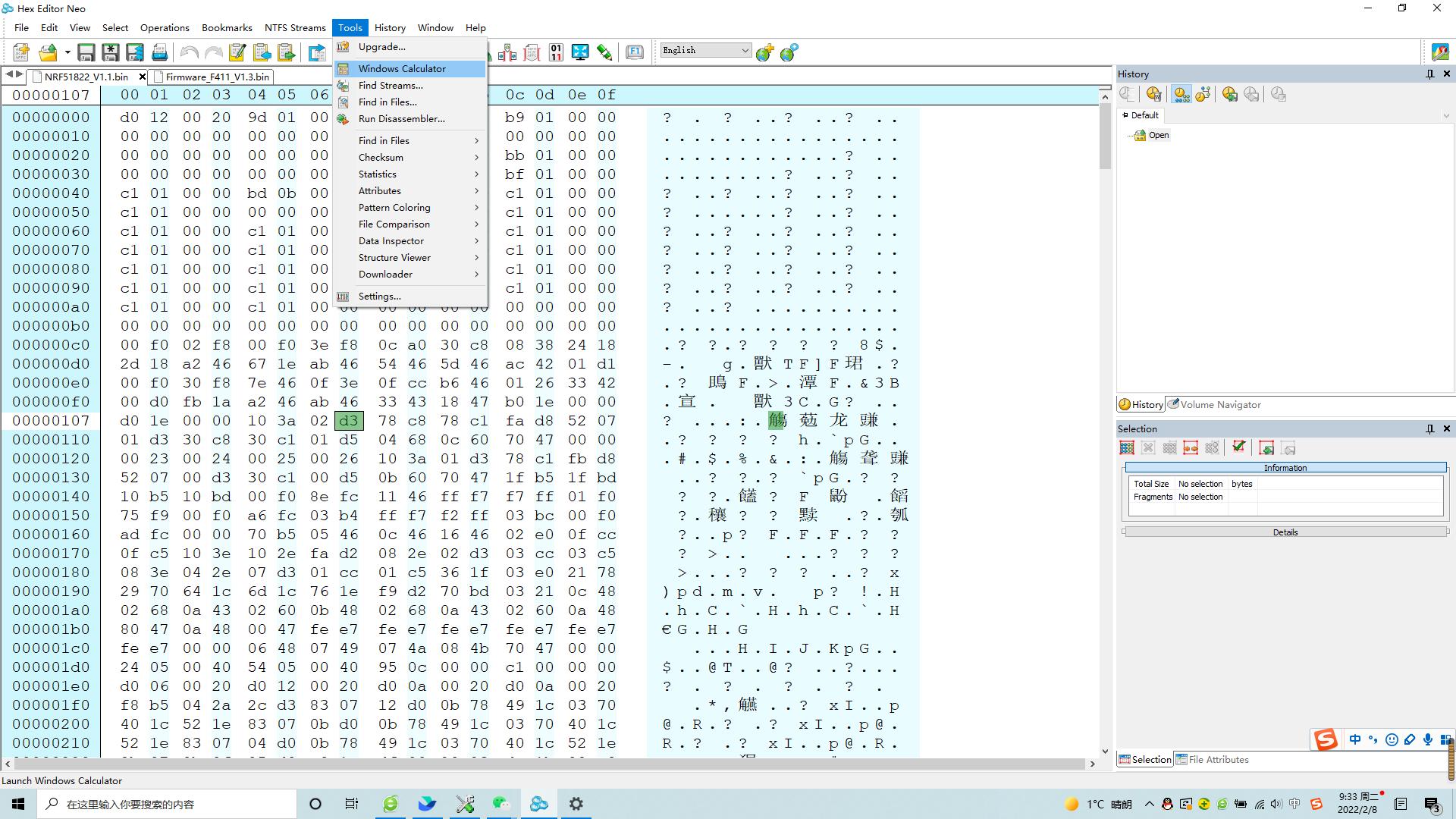The image size is (1456, 819).
Task: Expand the Data Inspector submenu
Action: pos(410,240)
